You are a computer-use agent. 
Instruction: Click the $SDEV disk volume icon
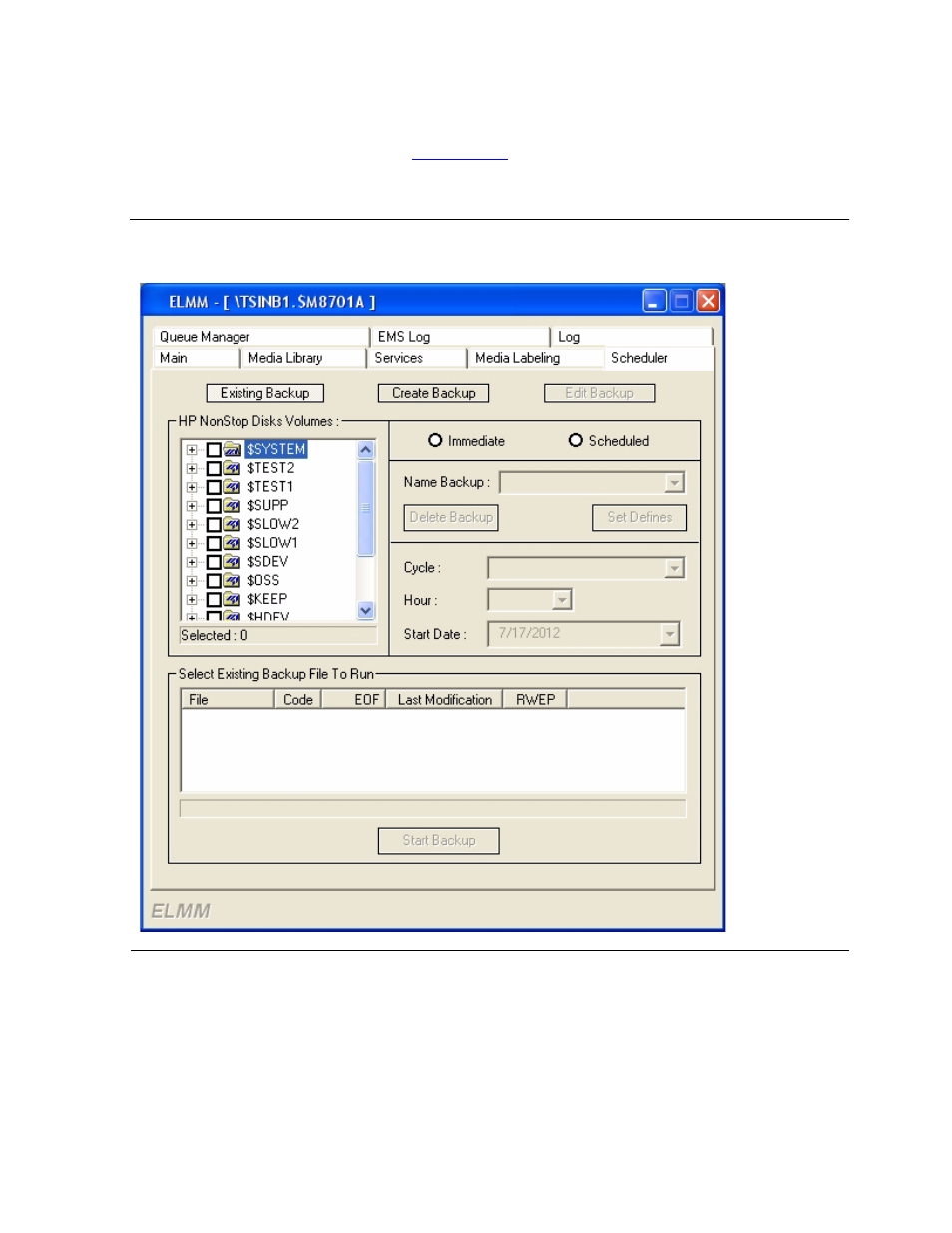point(233,562)
